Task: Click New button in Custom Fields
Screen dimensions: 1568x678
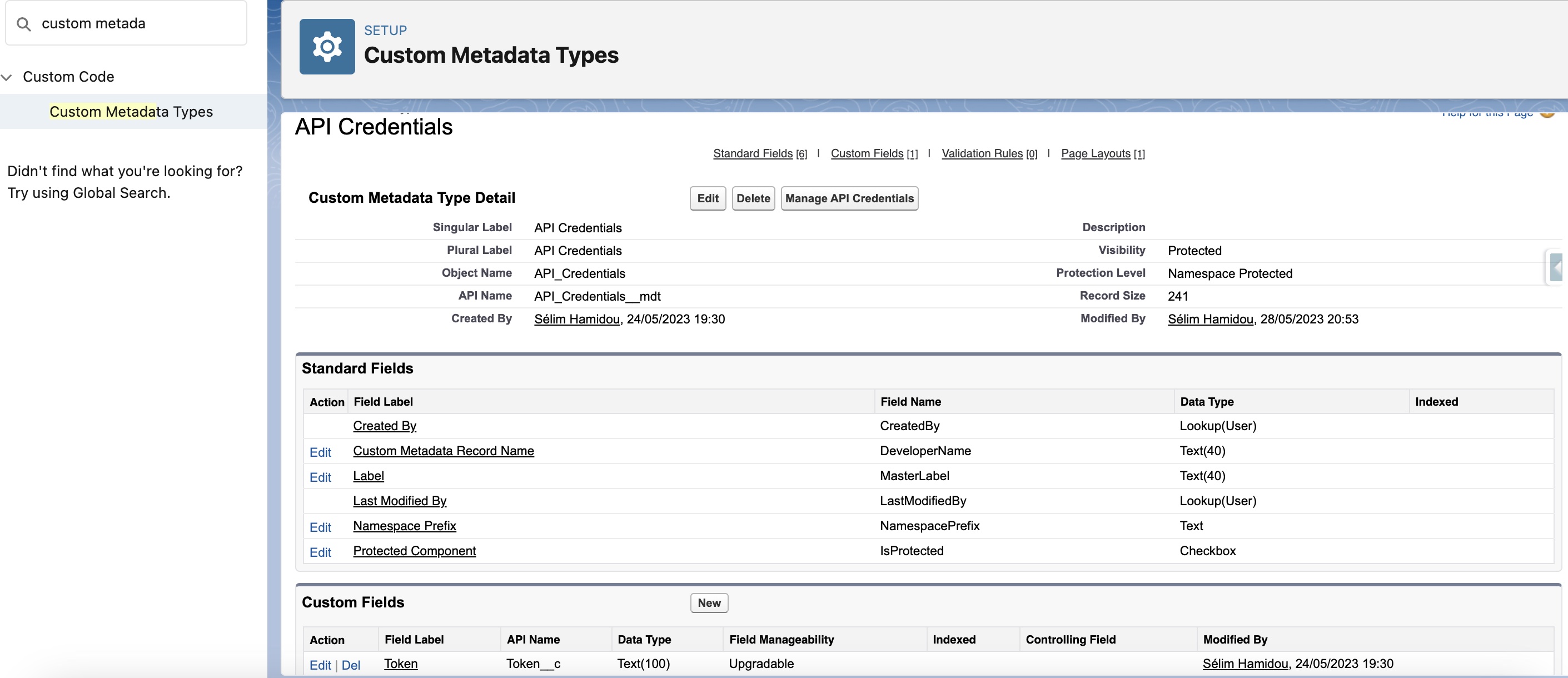Action: tap(709, 603)
